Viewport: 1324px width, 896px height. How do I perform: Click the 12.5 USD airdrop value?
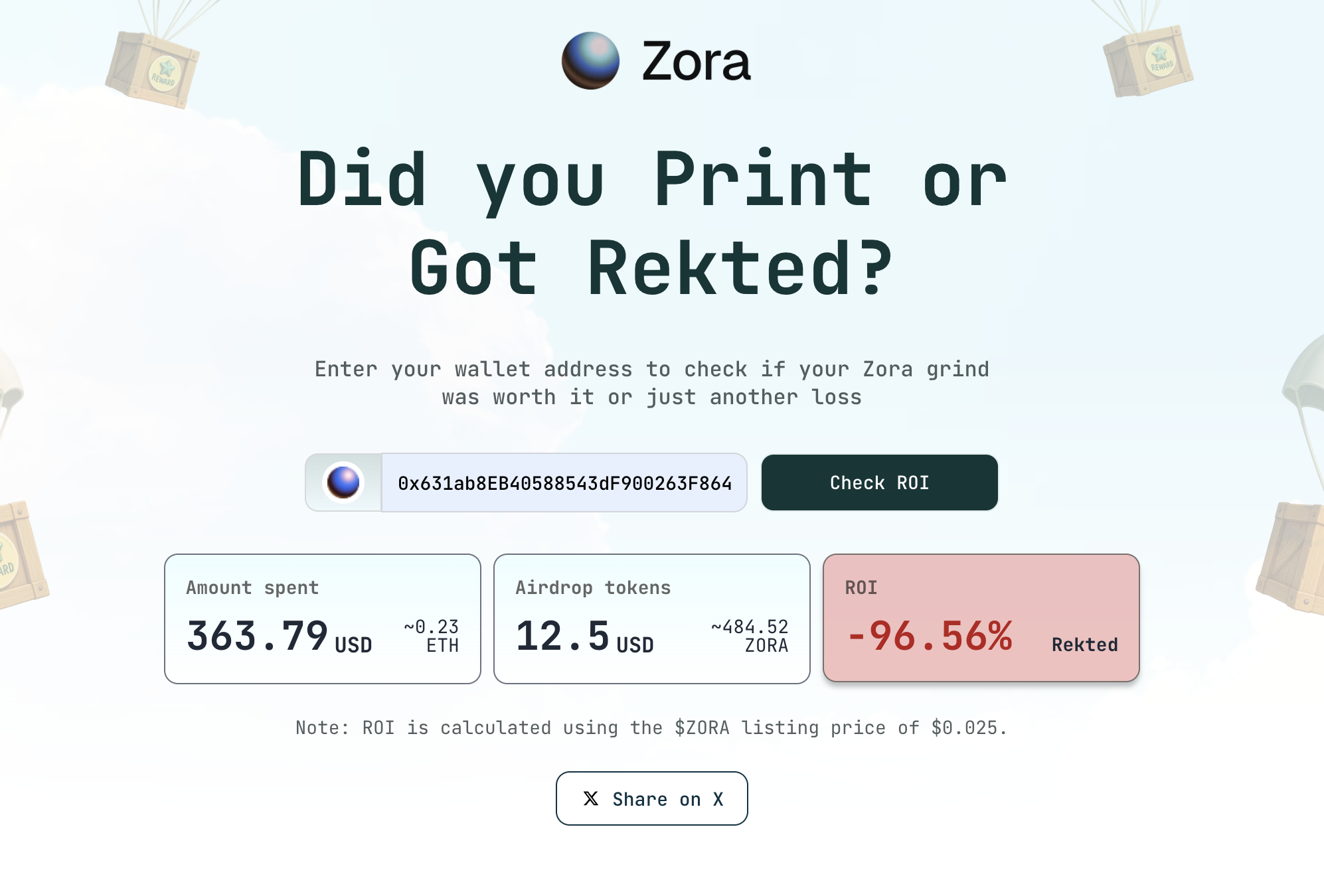pos(584,636)
